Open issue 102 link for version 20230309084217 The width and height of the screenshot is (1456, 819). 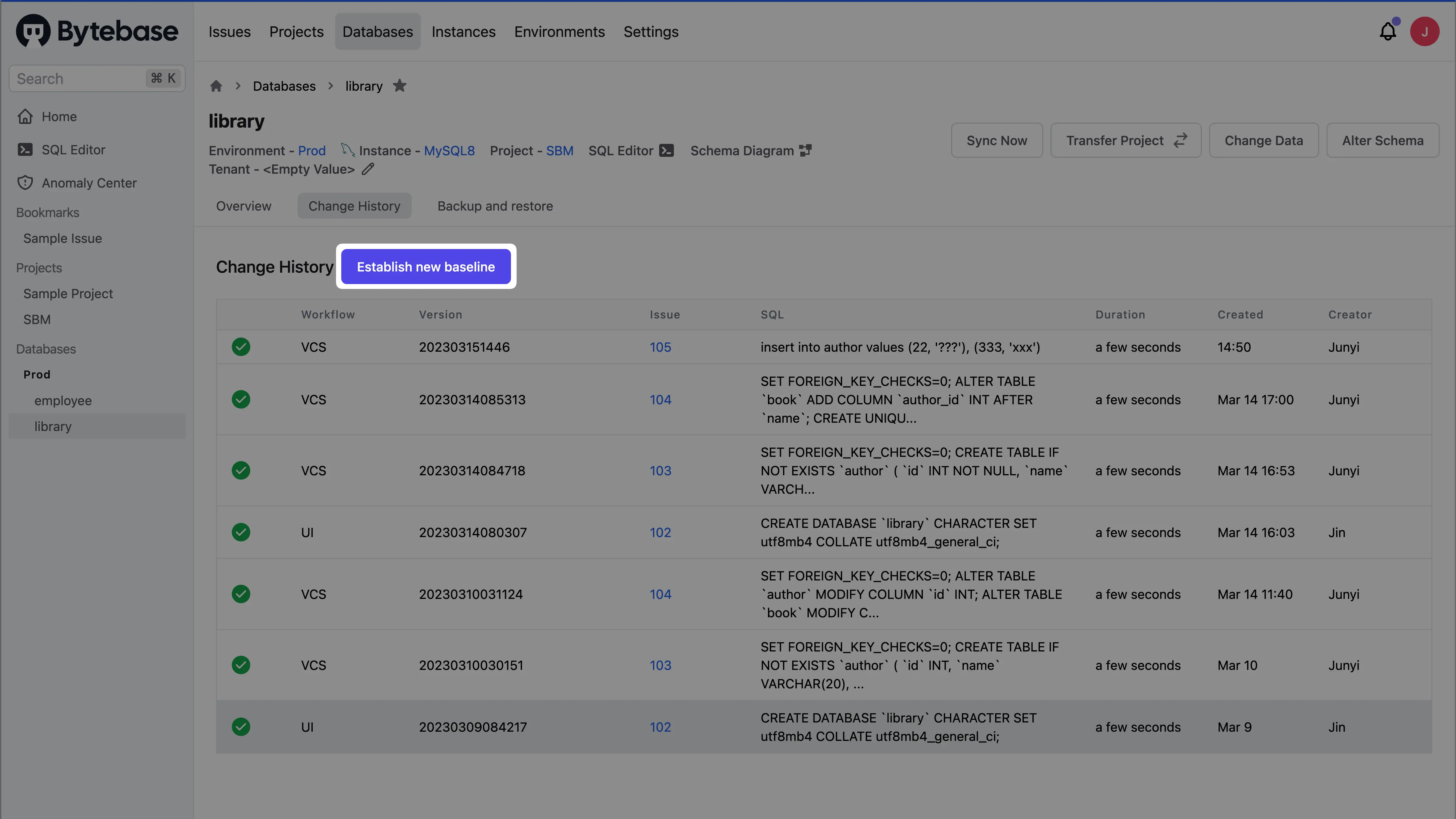click(x=660, y=727)
